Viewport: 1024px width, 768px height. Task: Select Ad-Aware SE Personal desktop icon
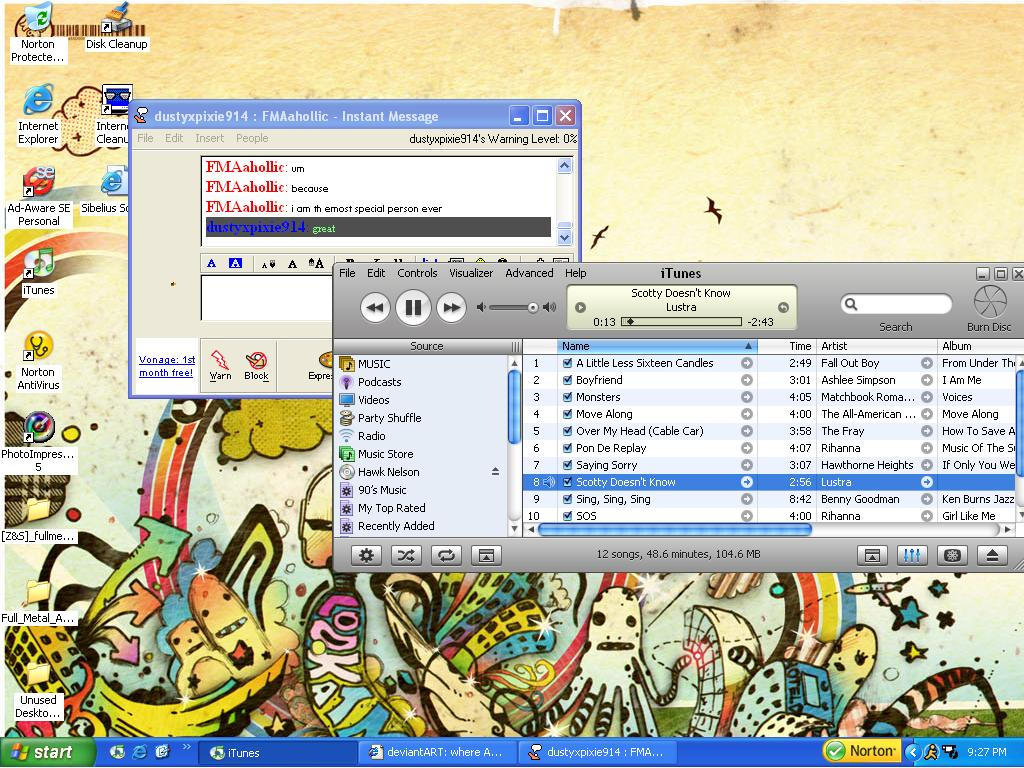39,196
